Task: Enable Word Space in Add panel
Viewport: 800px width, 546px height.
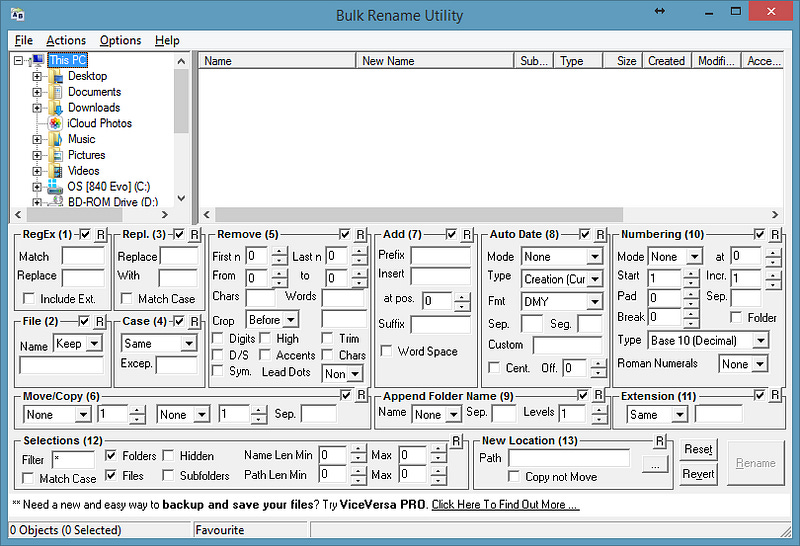Action: coord(387,351)
